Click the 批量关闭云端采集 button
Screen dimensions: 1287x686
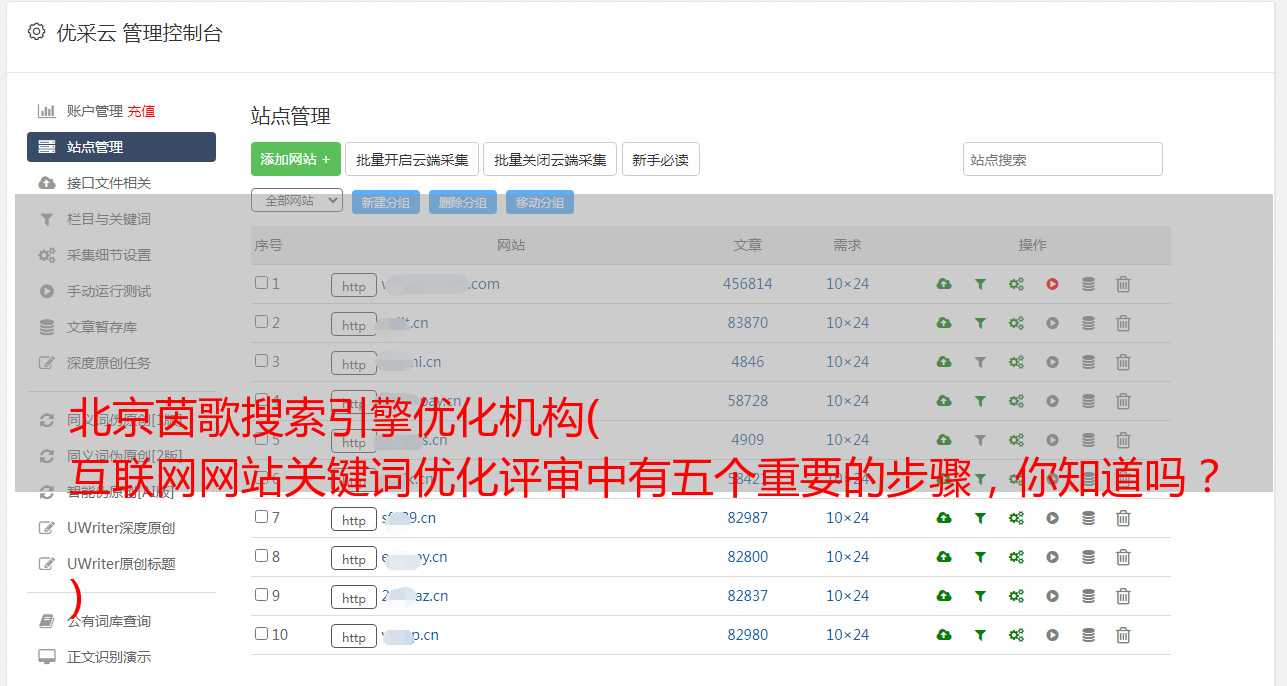pos(550,159)
